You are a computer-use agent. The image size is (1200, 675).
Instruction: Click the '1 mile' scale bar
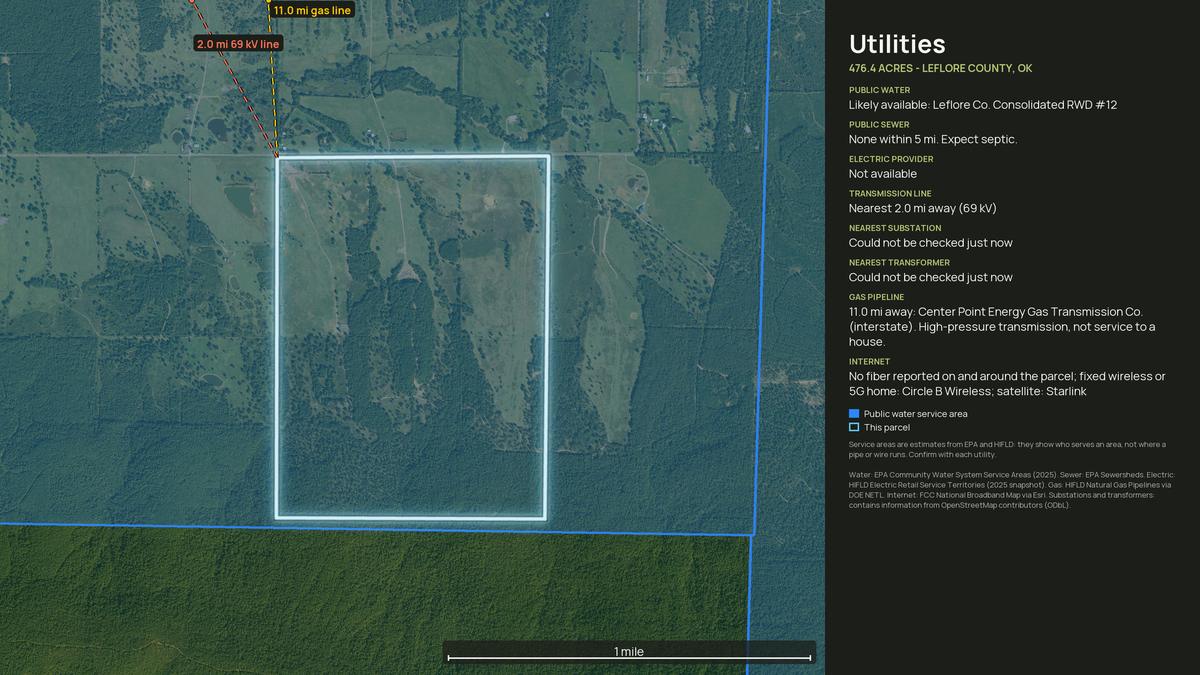tap(629, 653)
